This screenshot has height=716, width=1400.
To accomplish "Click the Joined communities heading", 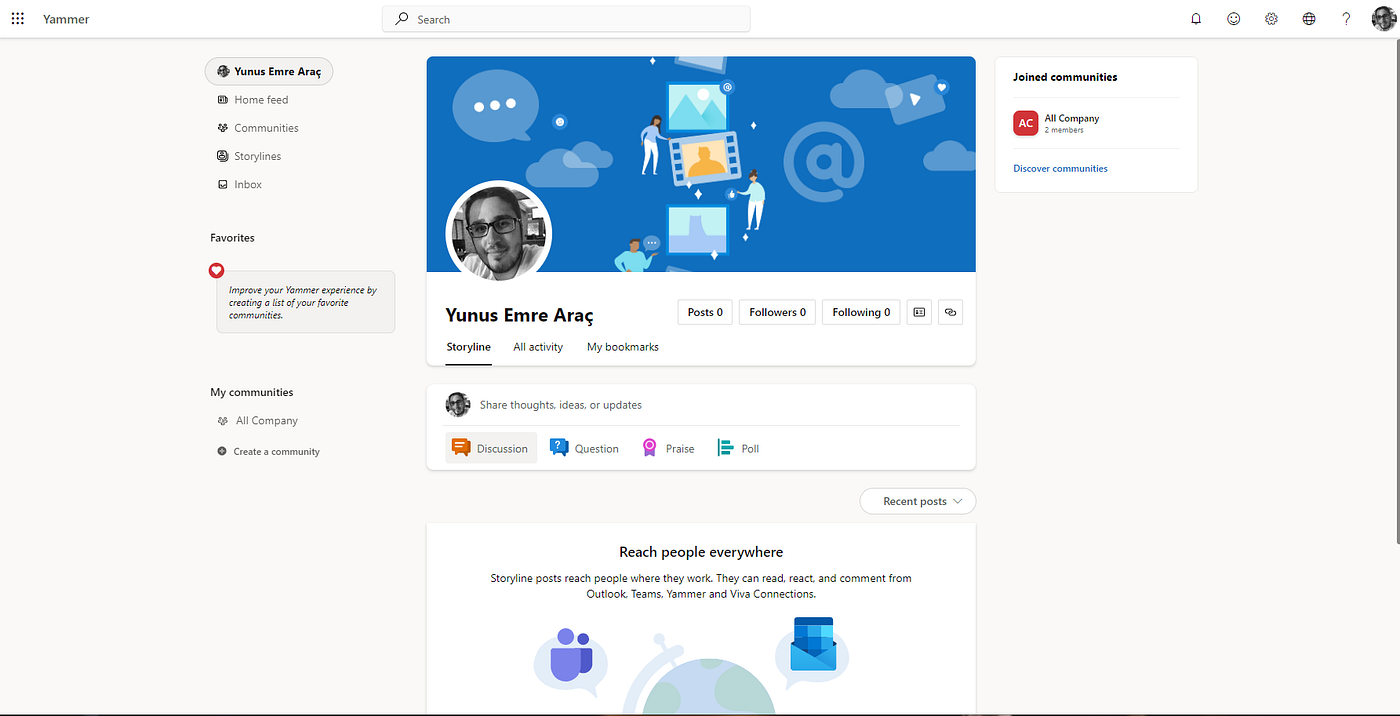I will point(1065,77).
